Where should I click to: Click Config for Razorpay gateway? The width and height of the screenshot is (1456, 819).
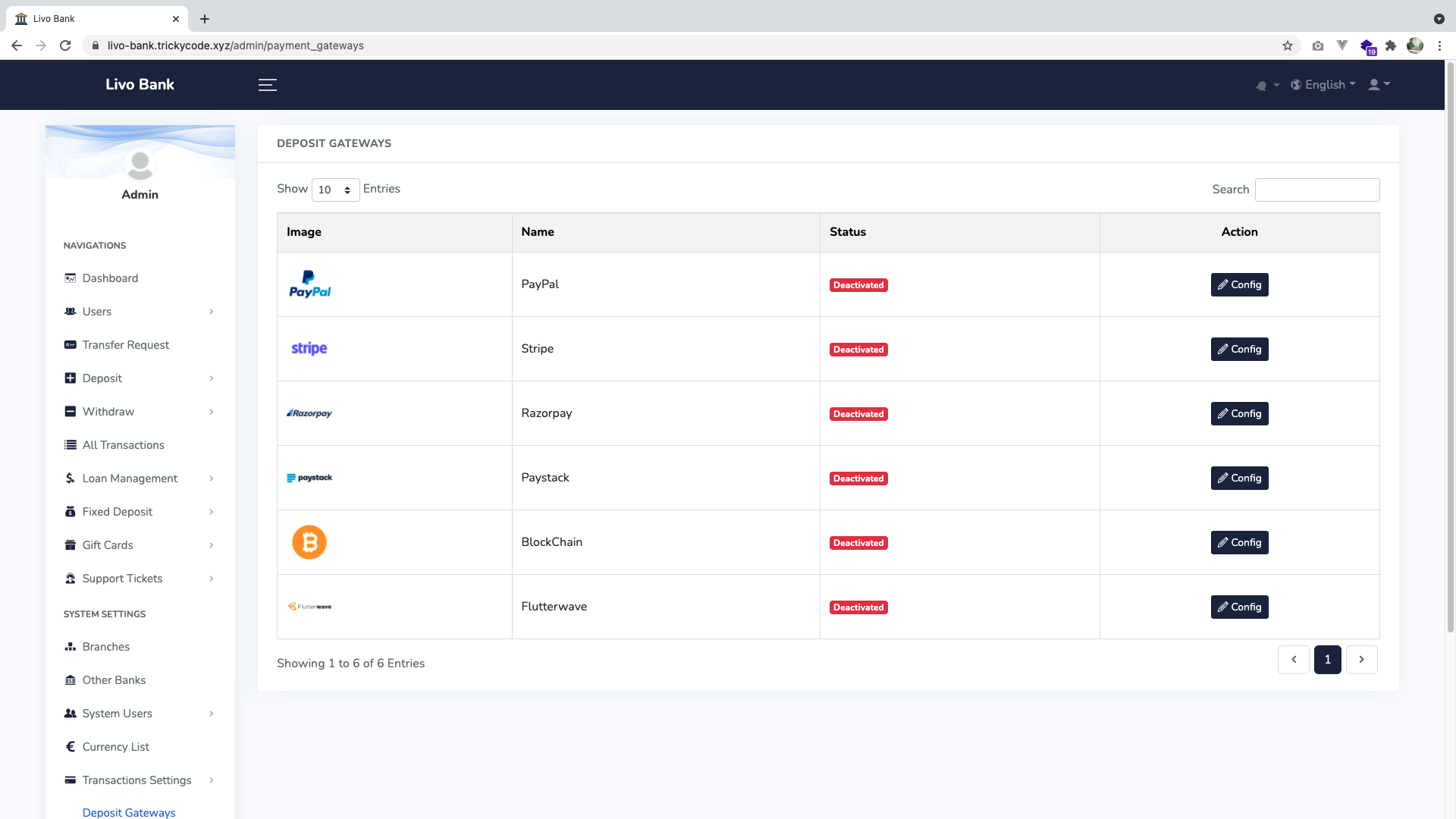(x=1239, y=414)
